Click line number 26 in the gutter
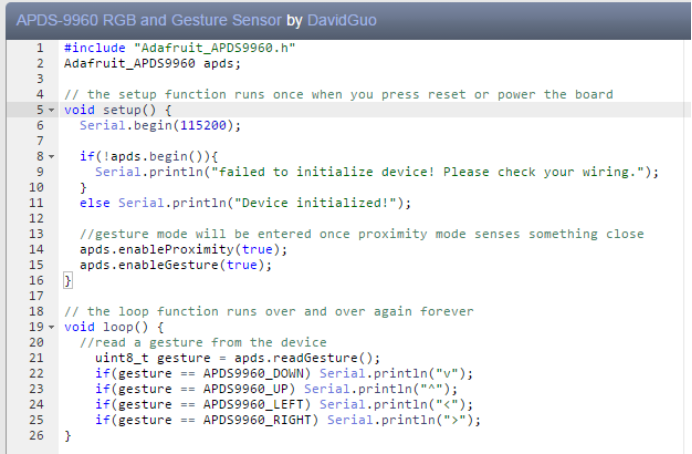Viewport: 692px width, 454px height. click(x=36, y=435)
